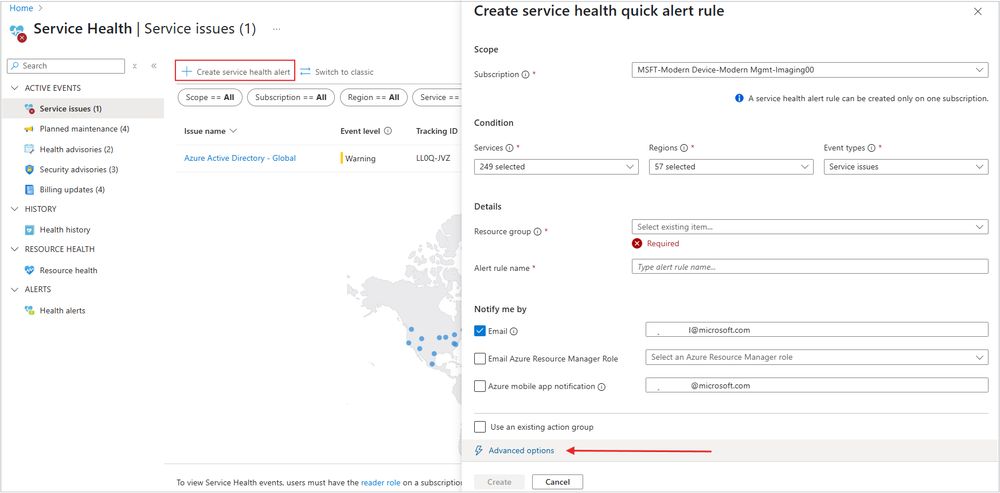Open the Resource group dropdown
This screenshot has width=1000, height=493.
[x=809, y=226]
